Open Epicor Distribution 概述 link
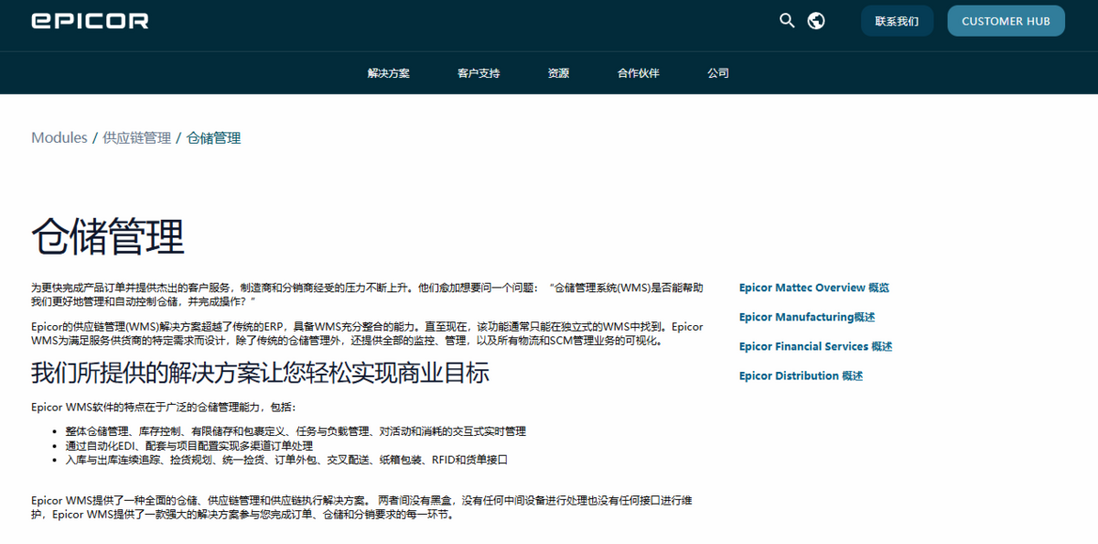The image size is (1098, 544). [801, 376]
